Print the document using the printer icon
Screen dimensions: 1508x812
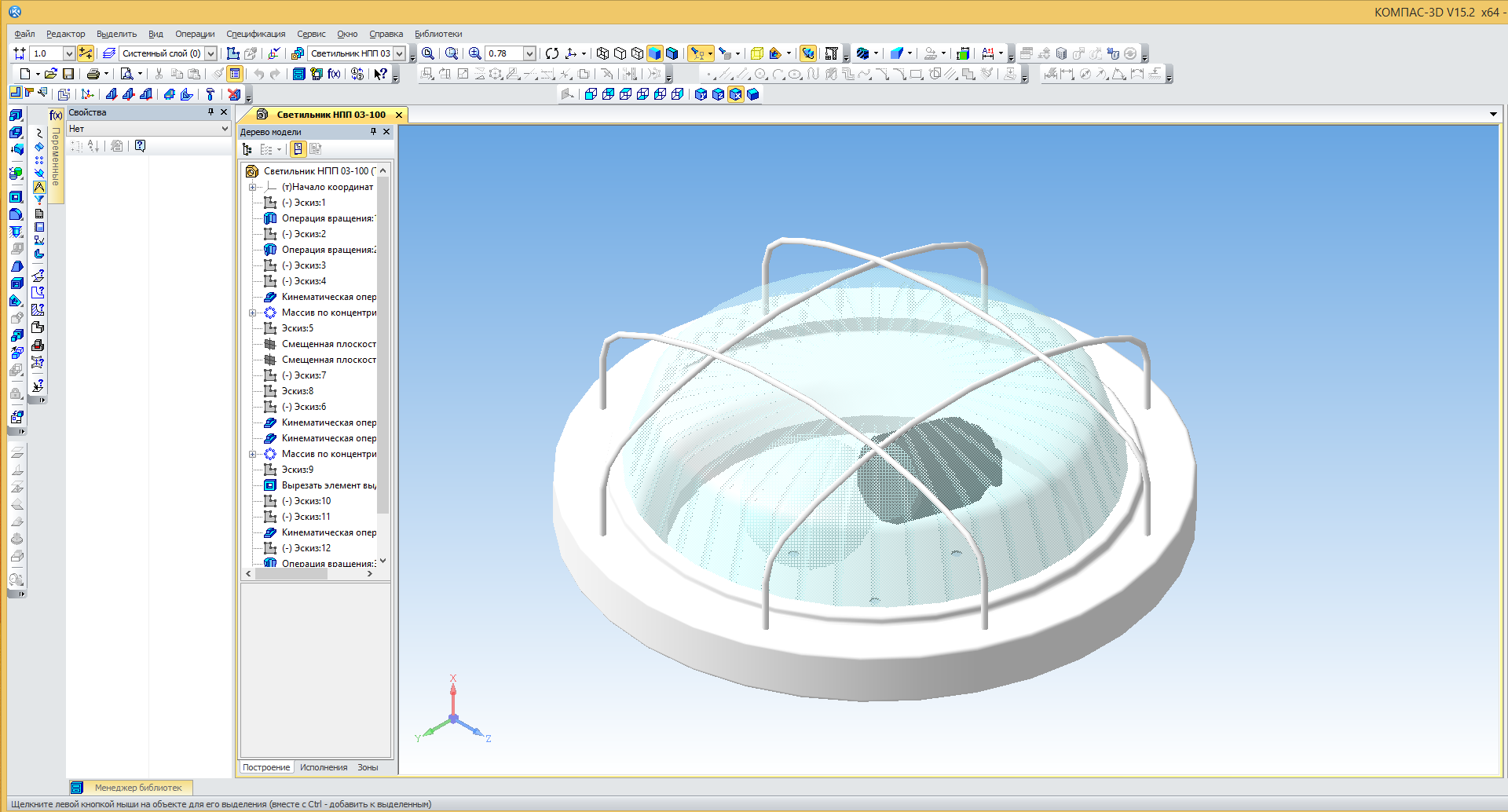tap(93, 74)
